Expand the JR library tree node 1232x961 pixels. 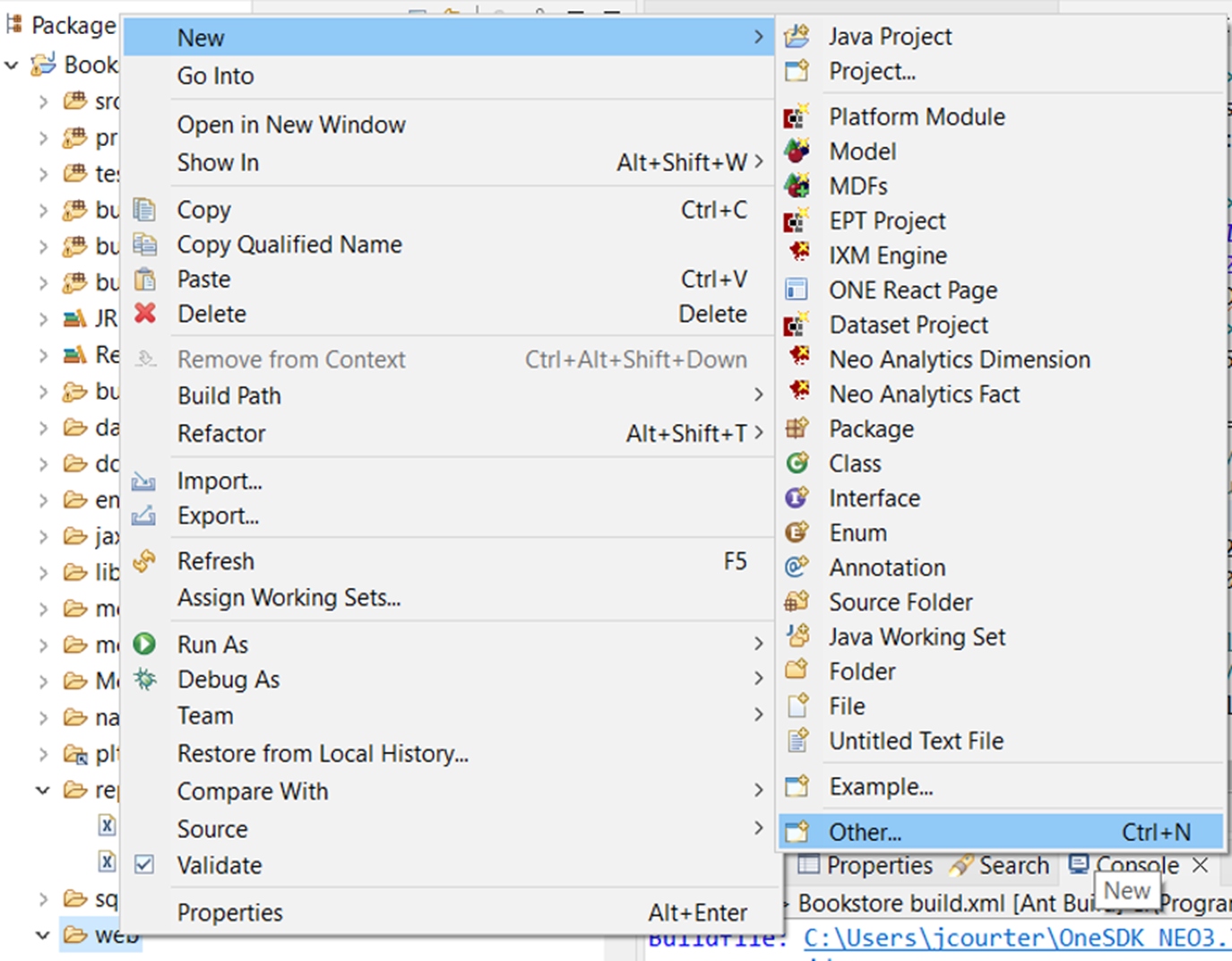[43, 318]
